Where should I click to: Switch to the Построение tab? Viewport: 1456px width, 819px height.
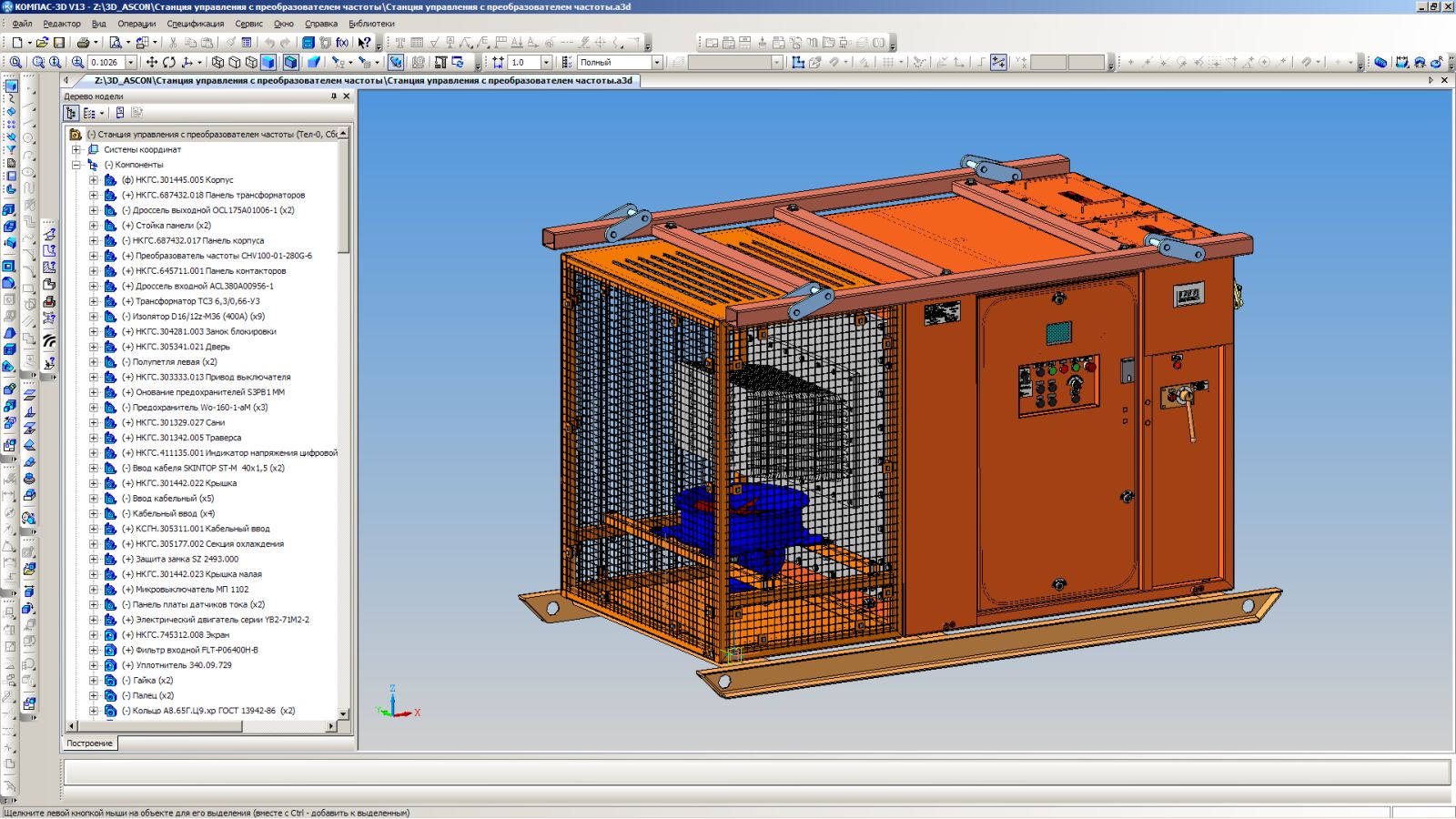pos(89,743)
